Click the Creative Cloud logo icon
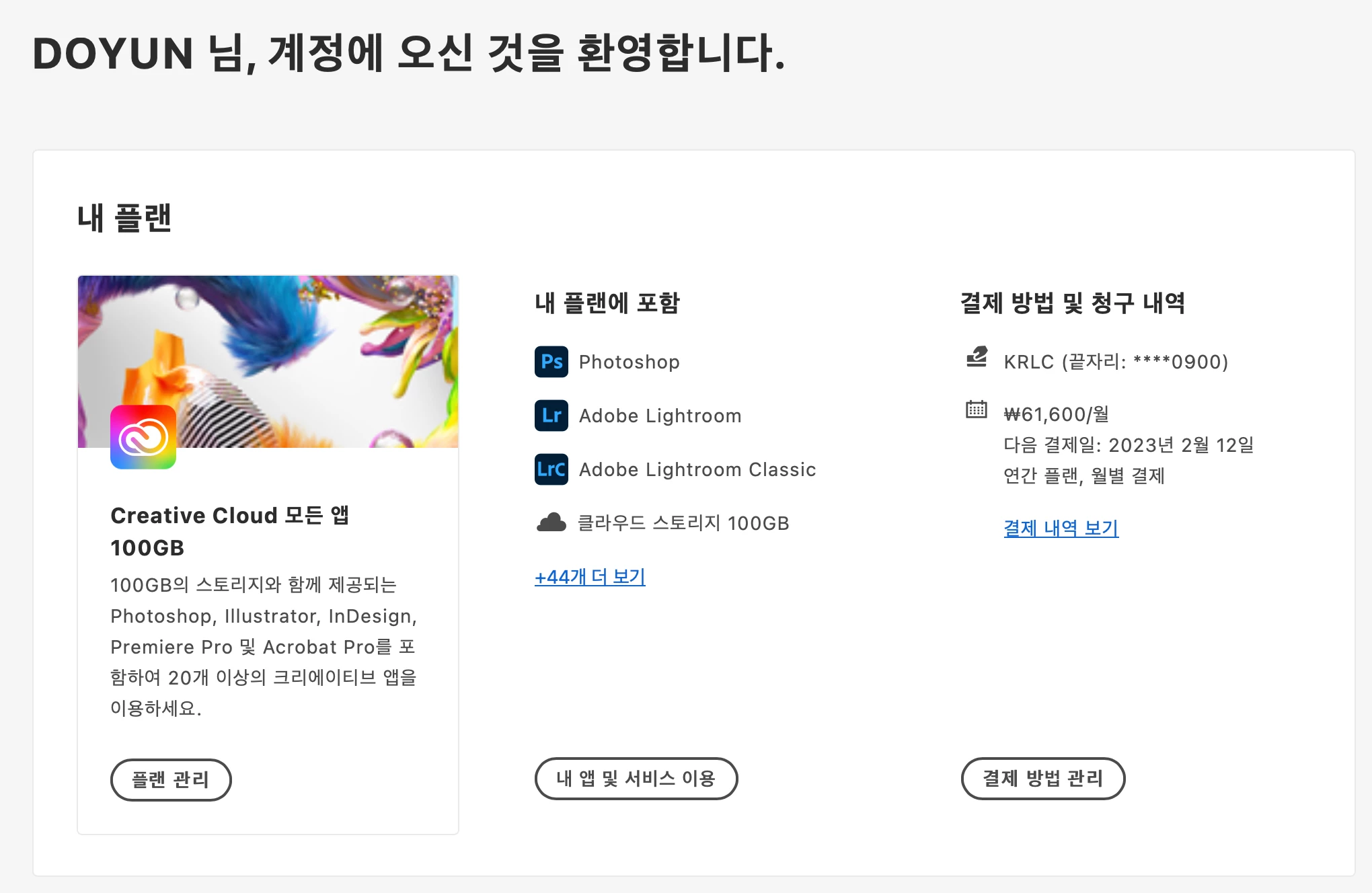 (143, 437)
